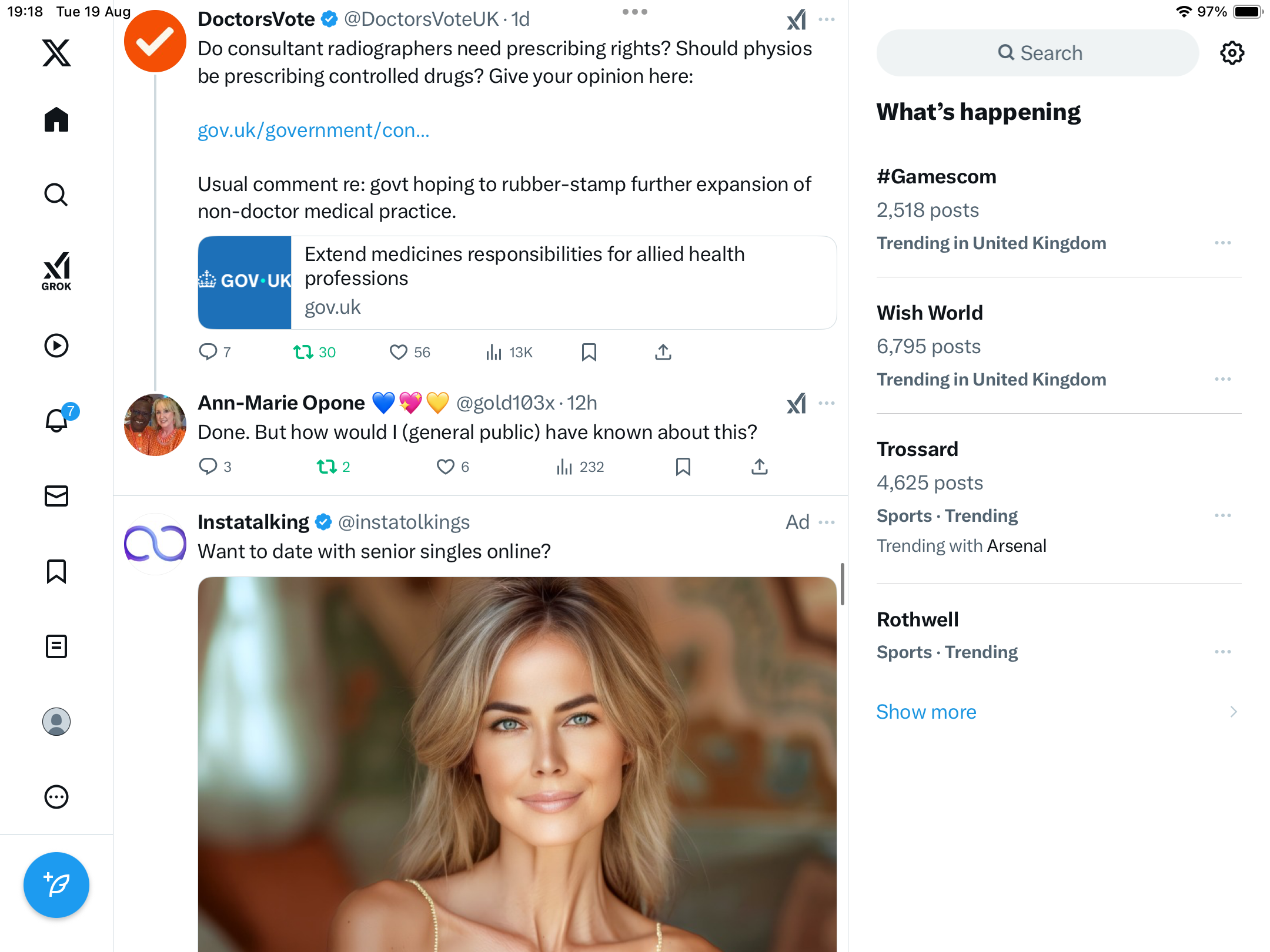Open the Trossard trending topic
Screen dimensions: 1270x952
917,449
